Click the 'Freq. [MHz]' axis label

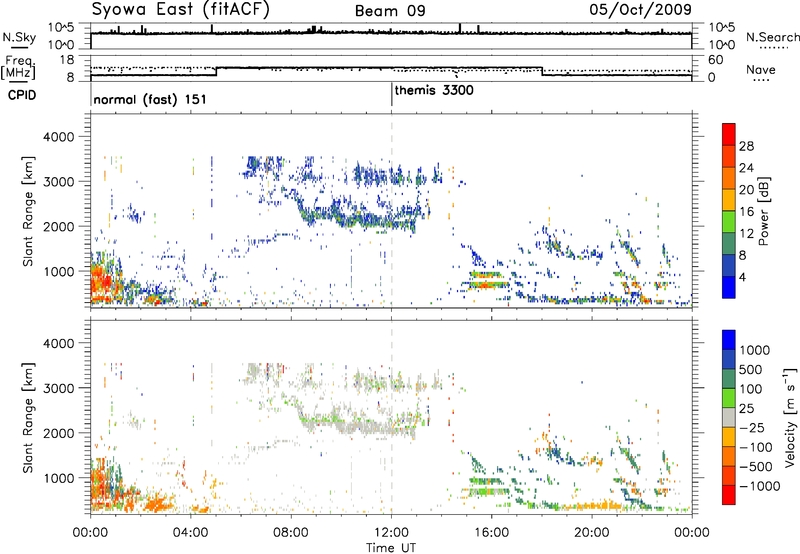point(18,67)
